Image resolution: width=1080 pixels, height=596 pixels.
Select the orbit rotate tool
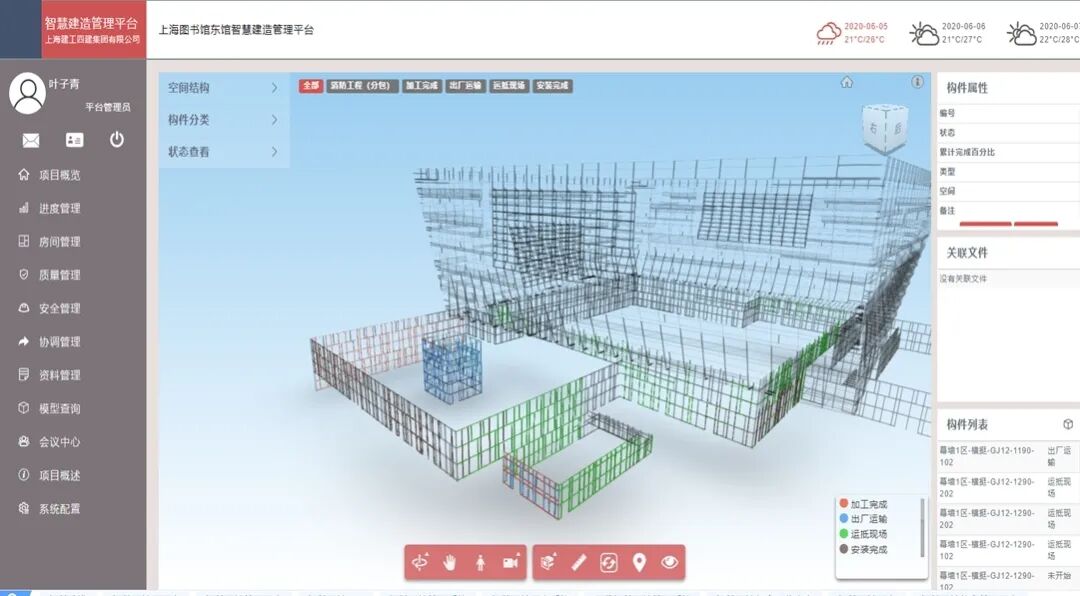tap(419, 563)
